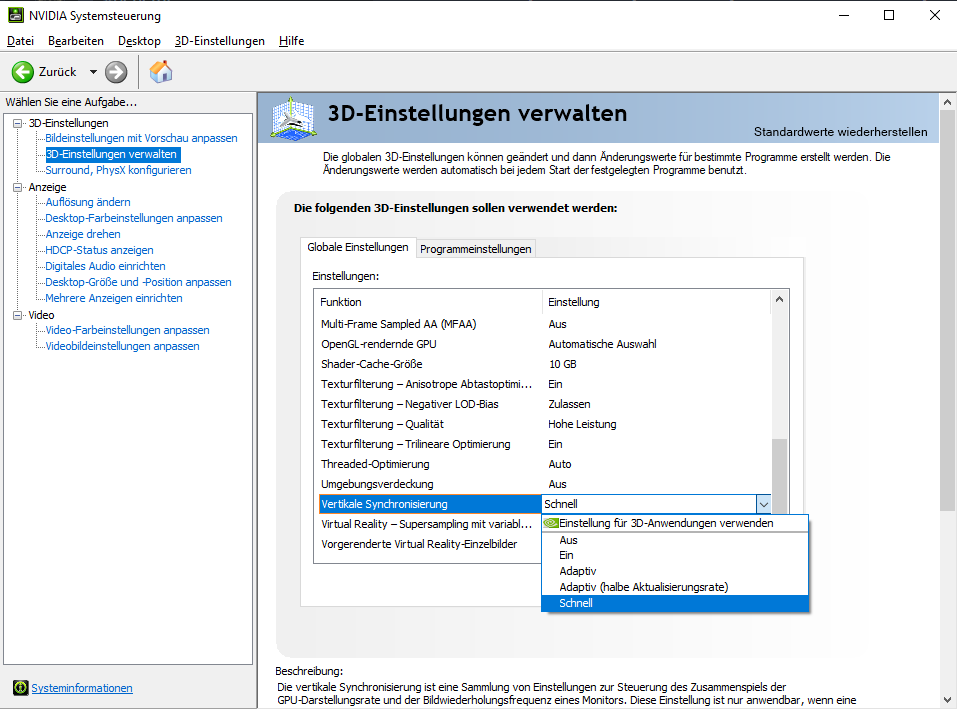Collapse the Video tree node
The height and width of the screenshot is (710, 957).
[17, 315]
